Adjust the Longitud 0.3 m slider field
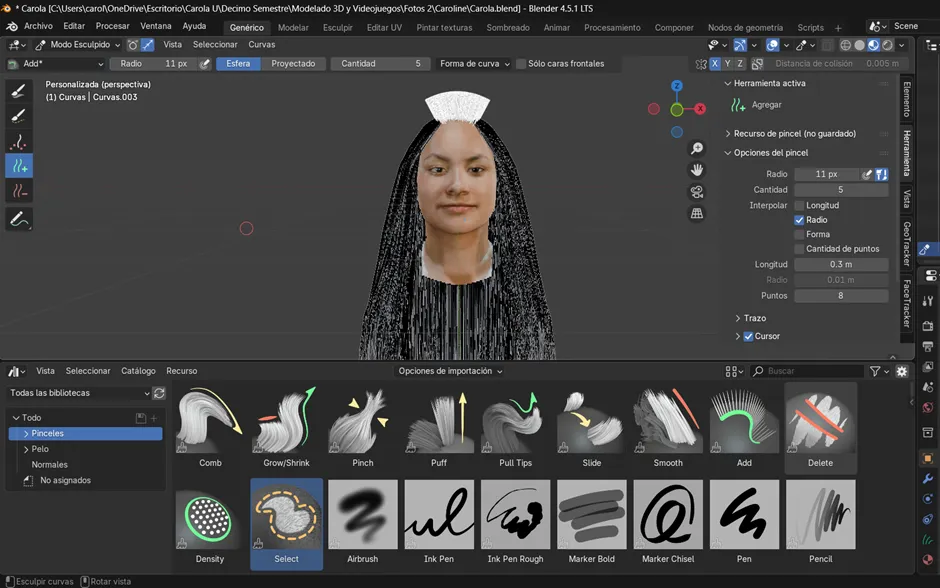The image size is (940, 588). click(x=840, y=264)
